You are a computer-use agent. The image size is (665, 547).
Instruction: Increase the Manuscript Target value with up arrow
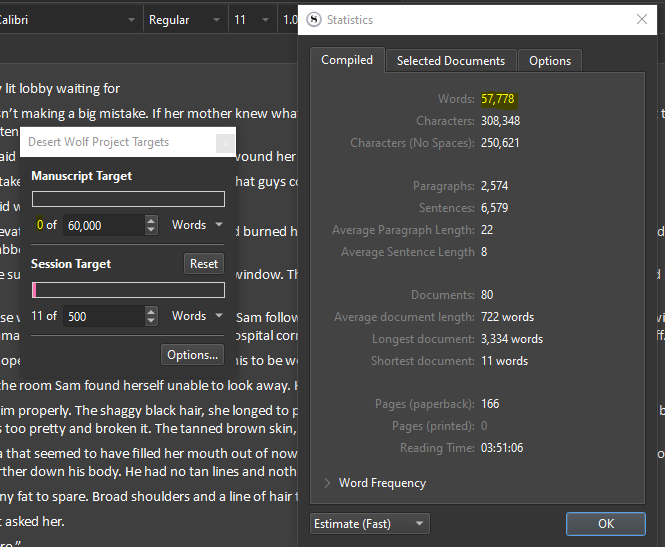pyautogui.click(x=151, y=220)
